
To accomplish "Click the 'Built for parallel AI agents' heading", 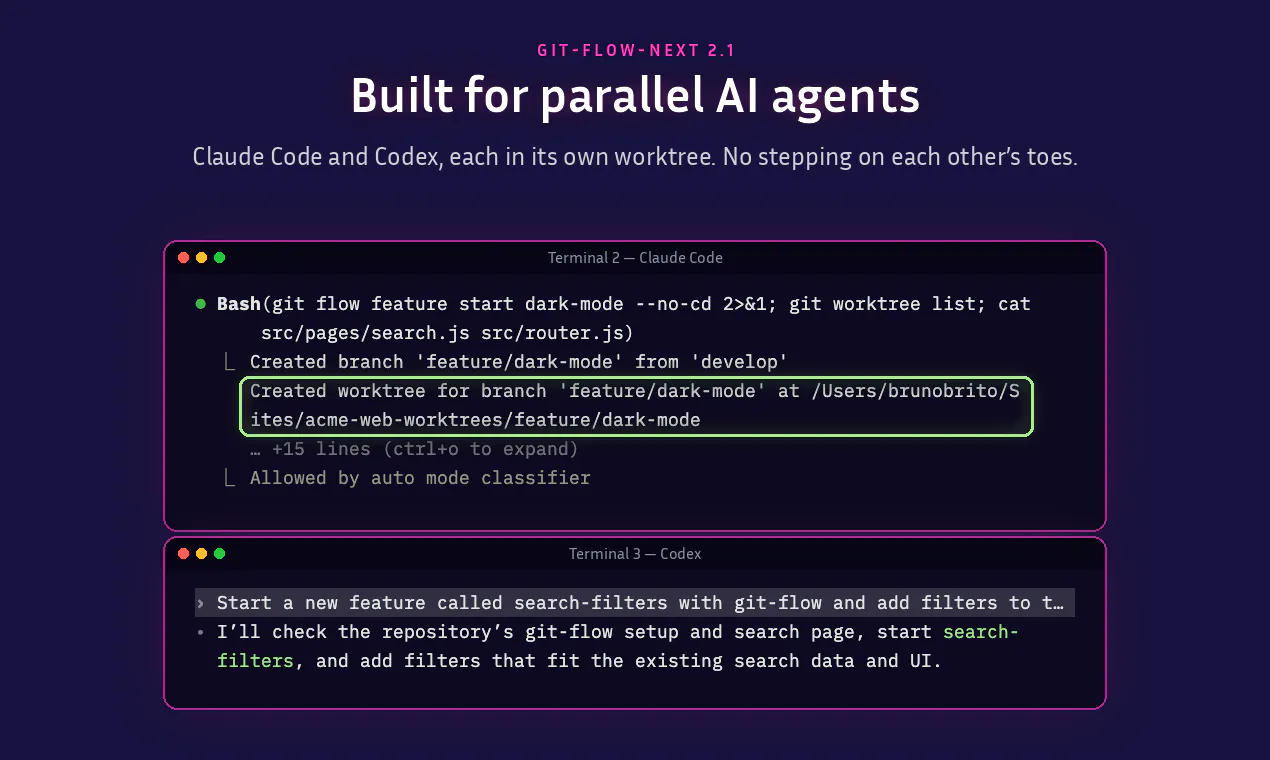I will [635, 97].
